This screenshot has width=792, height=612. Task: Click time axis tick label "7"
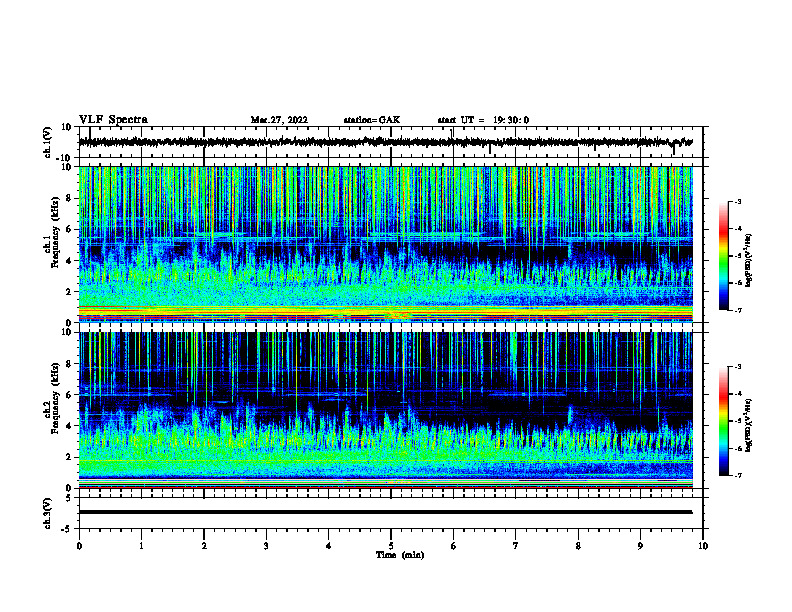tap(516, 546)
